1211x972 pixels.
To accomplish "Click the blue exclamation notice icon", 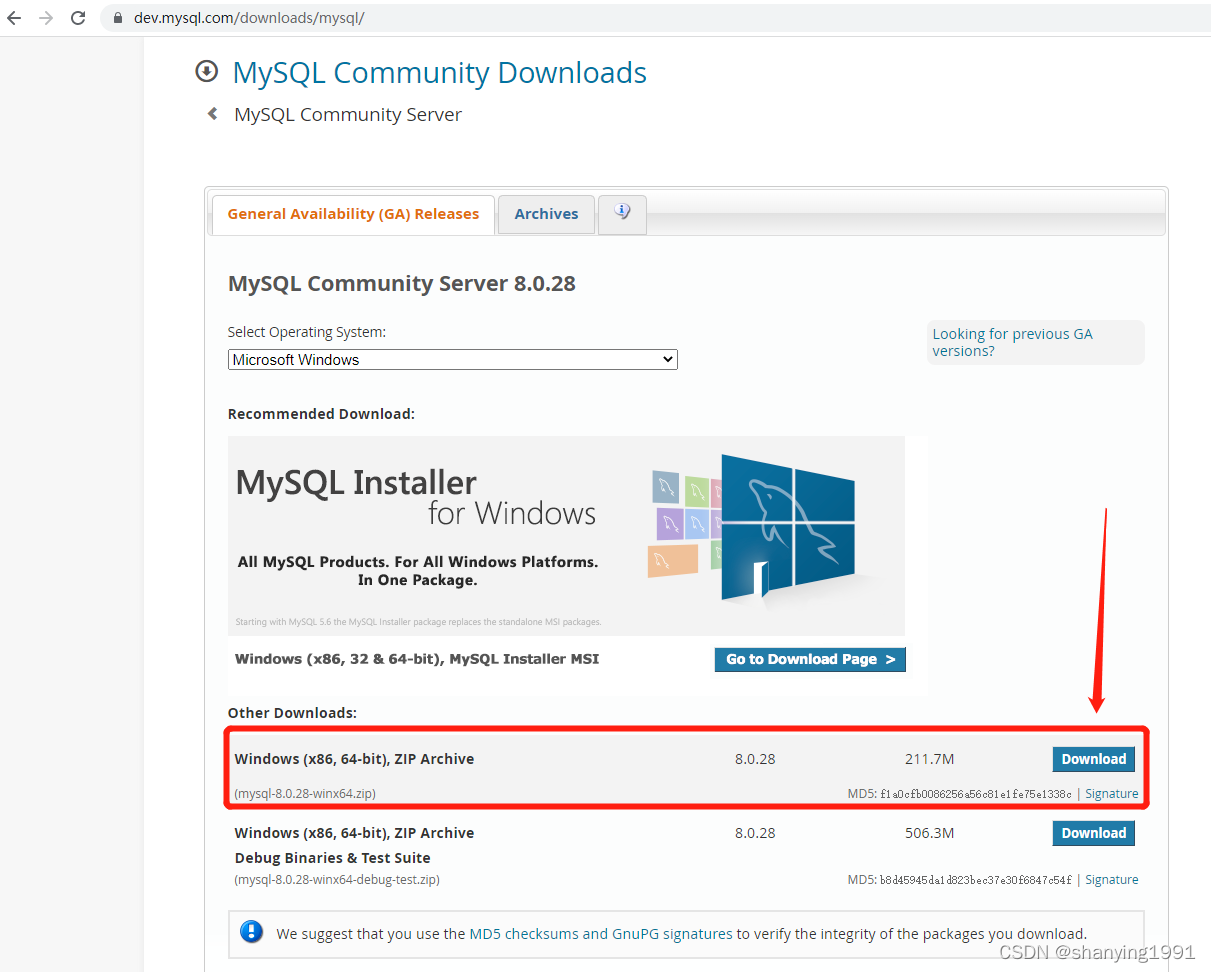I will tap(252, 932).
